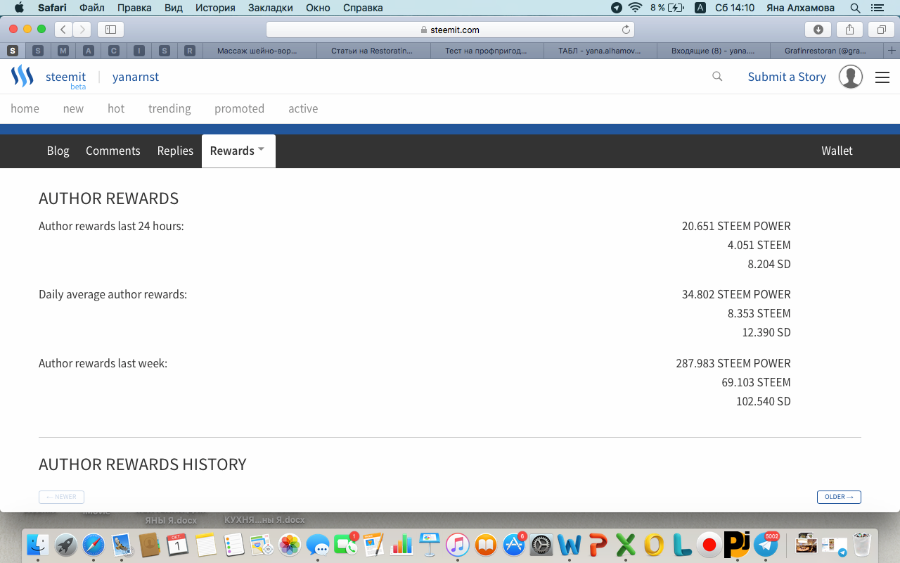Switch to 'Входящие (8)' mail tab
This screenshot has width=900, height=563.
click(713, 51)
